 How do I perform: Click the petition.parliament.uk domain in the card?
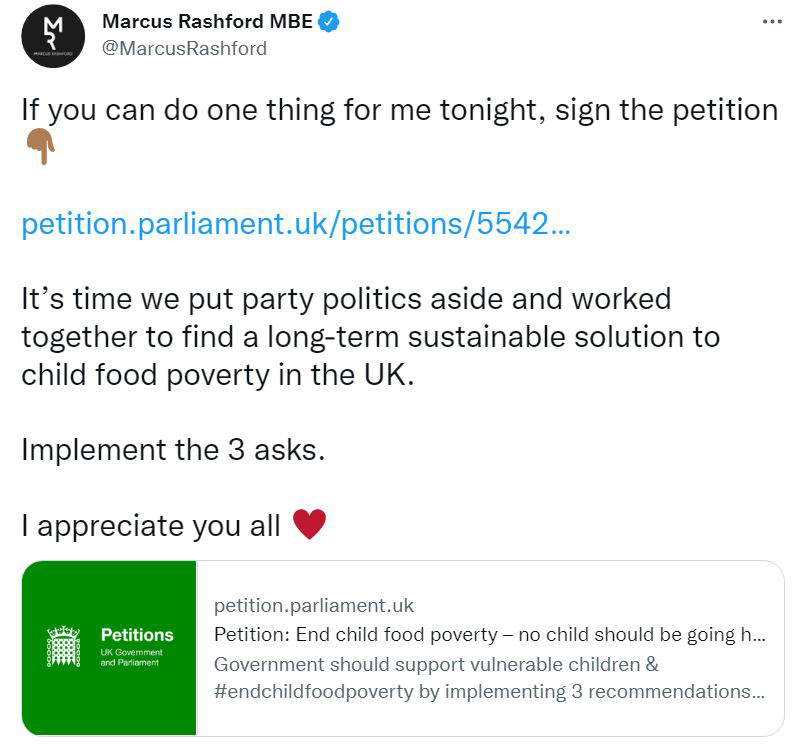click(314, 605)
